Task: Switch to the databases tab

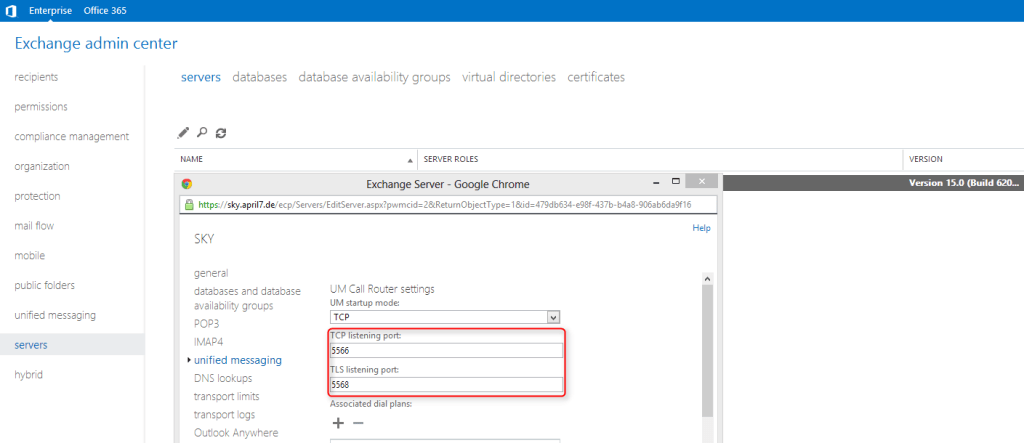Action: 259,77
